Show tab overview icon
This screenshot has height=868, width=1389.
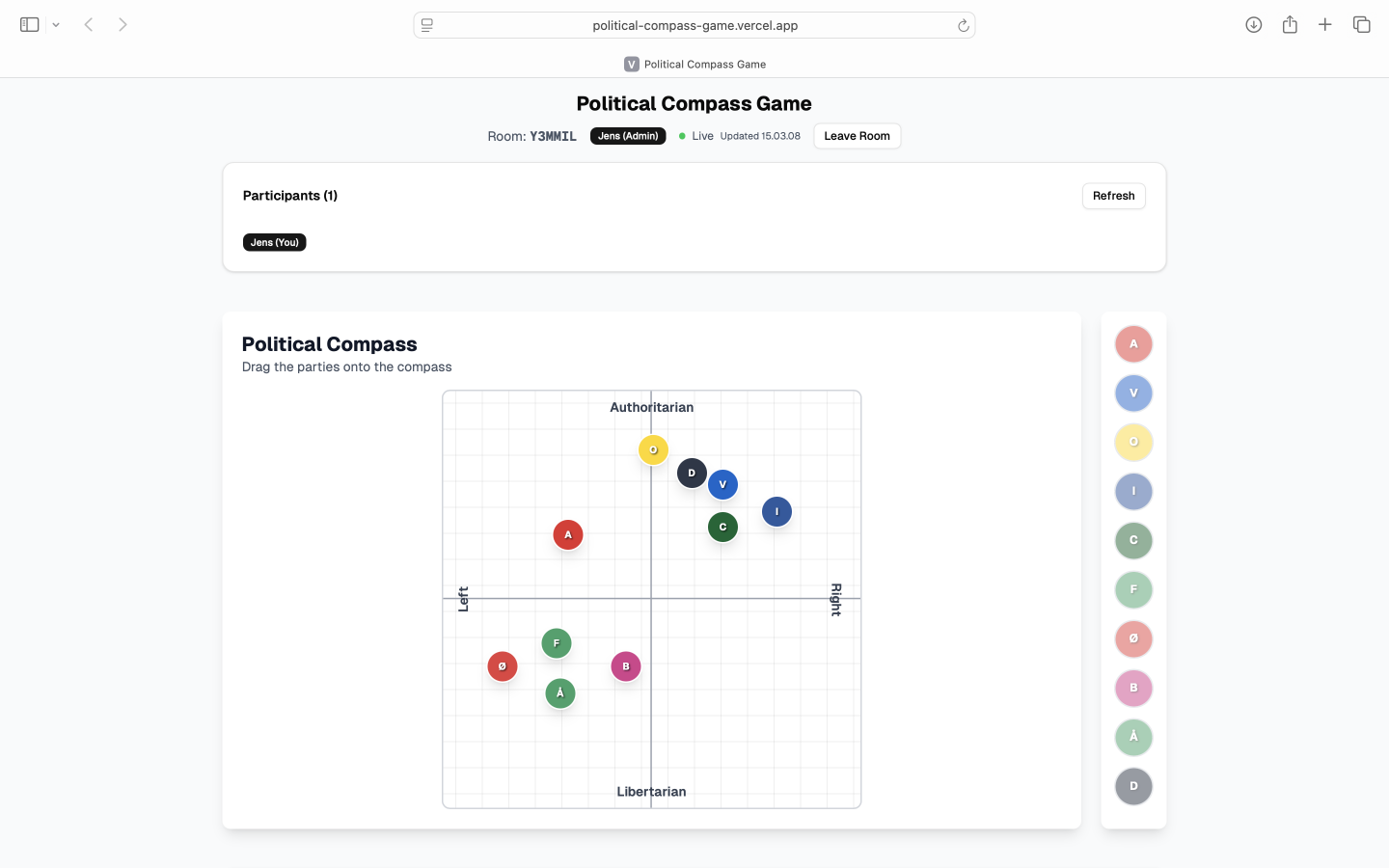(x=1361, y=25)
